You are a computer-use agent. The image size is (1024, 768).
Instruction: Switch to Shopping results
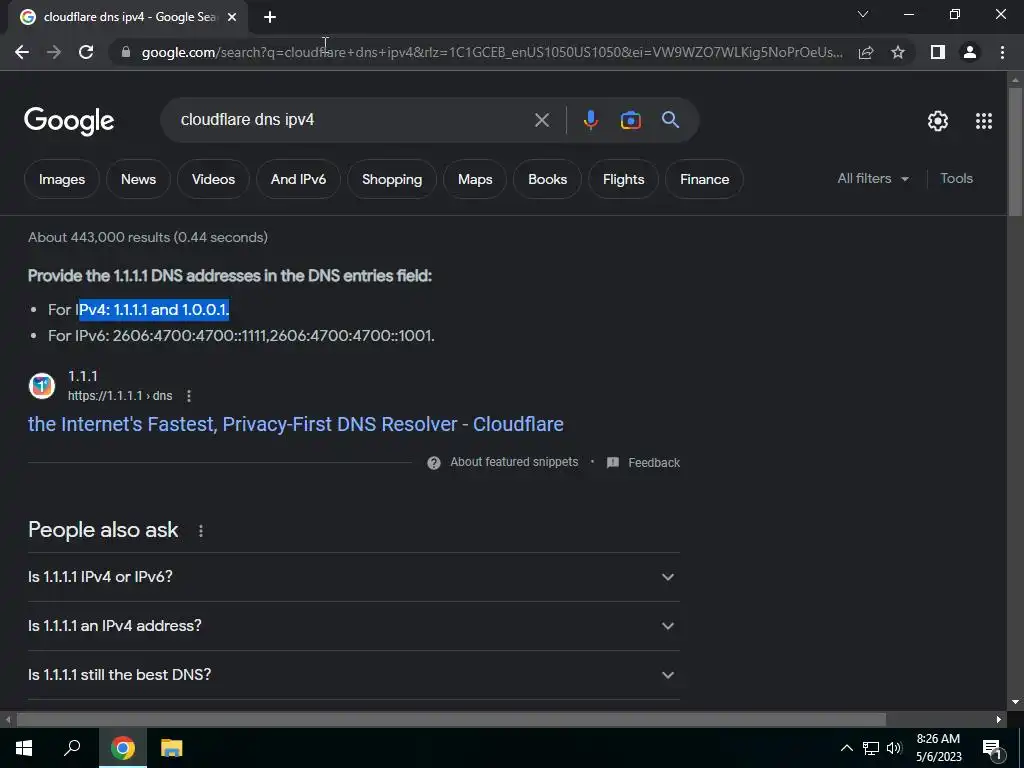(x=392, y=179)
